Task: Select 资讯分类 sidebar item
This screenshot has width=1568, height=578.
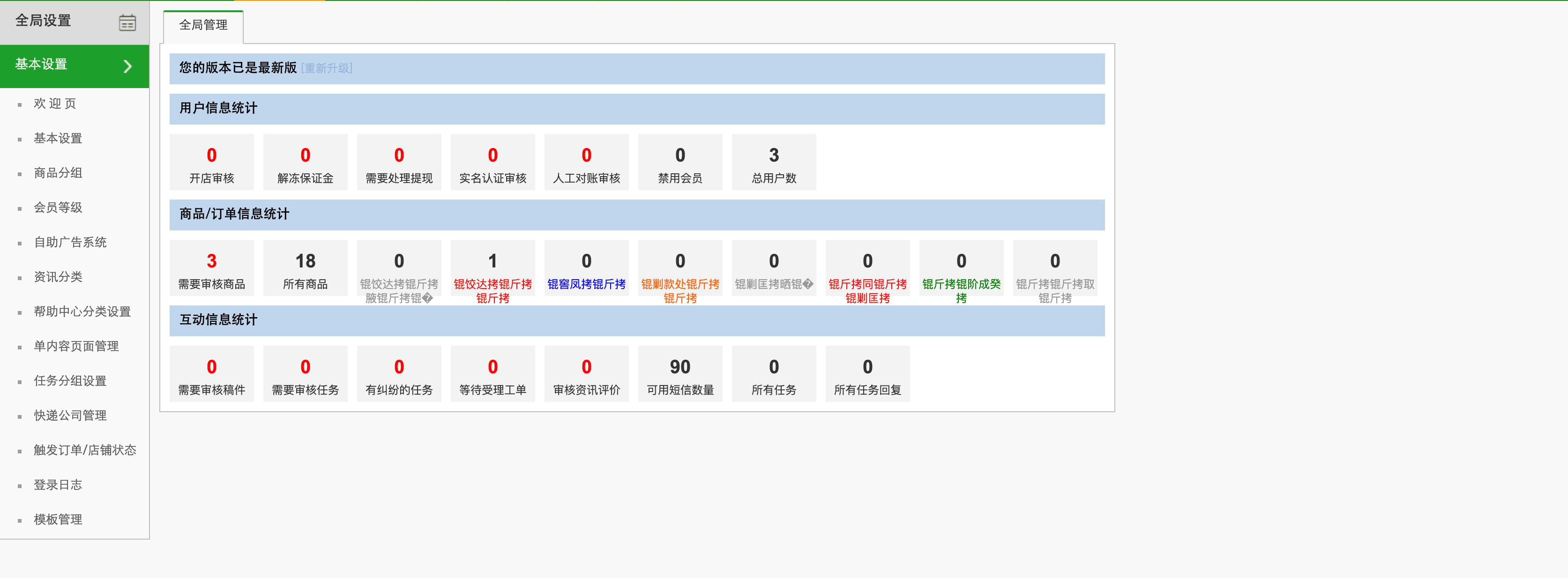Action: point(58,277)
